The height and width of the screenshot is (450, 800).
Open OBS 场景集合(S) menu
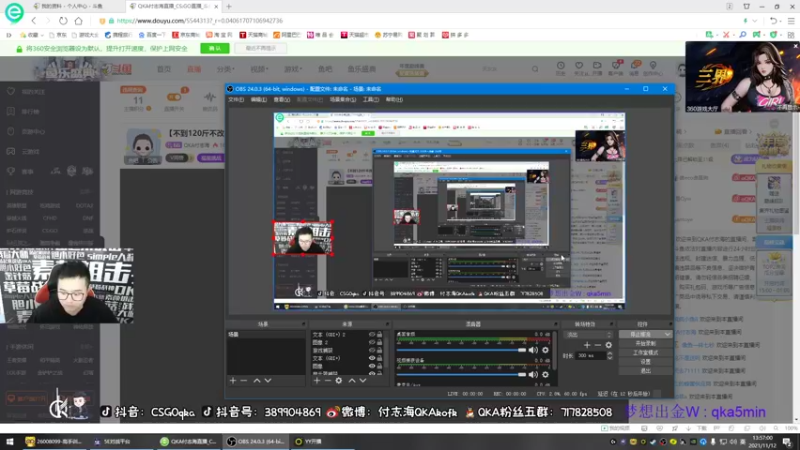click(x=343, y=99)
